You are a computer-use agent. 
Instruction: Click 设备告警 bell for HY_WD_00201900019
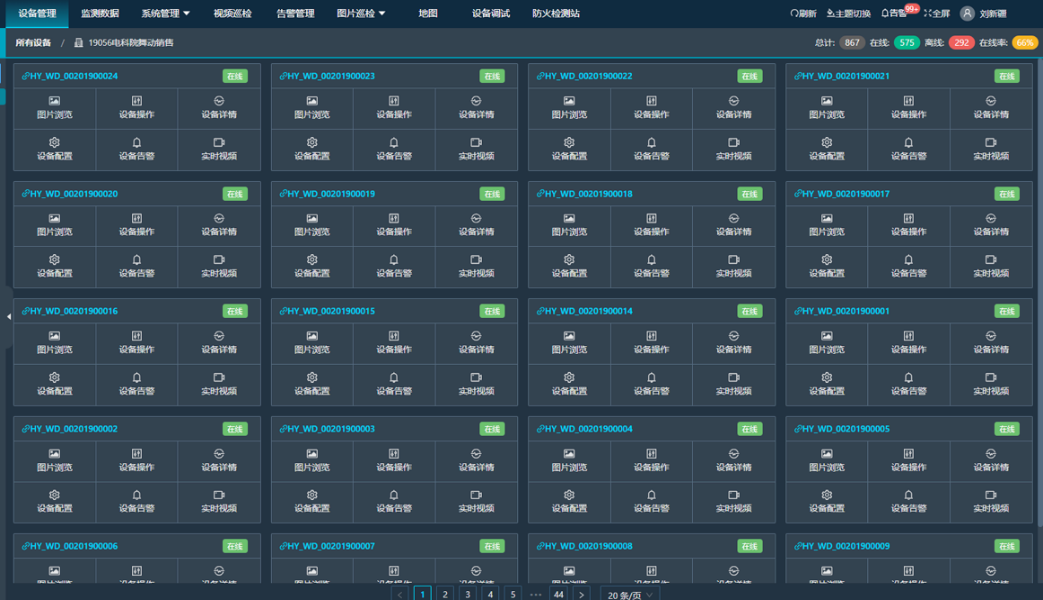tap(394, 265)
